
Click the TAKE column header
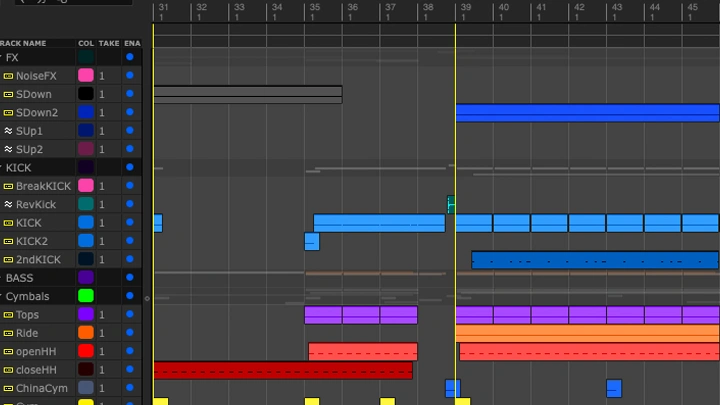[109, 43]
